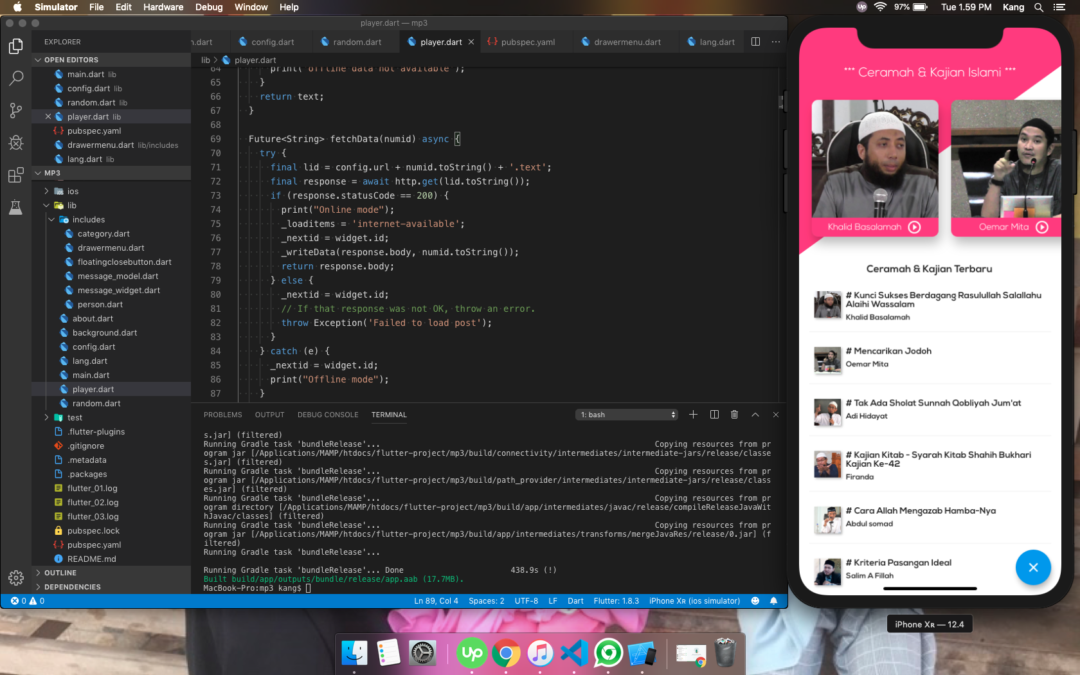Change the Dart language mode
The height and width of the screenshot is (675, 1080).
click(x=575, y=601)
